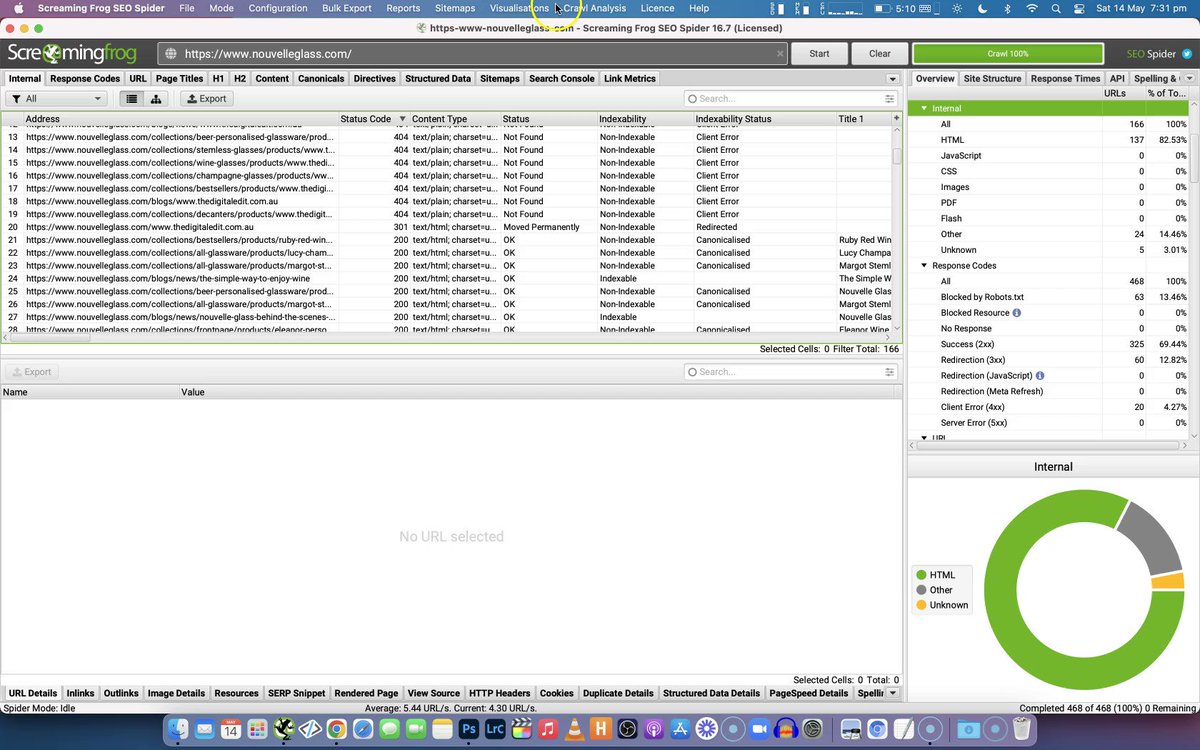Open Launchpad from the dock
Viewport: 1200px width, 750px height.
tap(257, 730)
